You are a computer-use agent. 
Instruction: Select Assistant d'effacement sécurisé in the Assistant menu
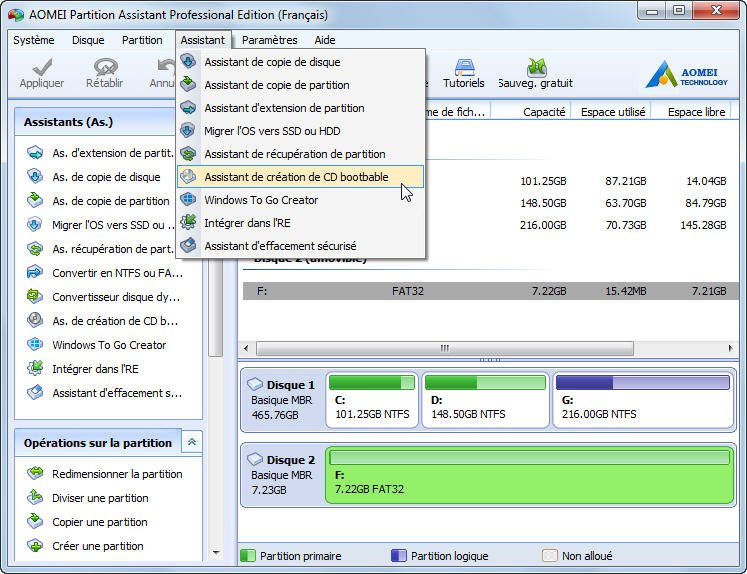click(x=301, y=246)
